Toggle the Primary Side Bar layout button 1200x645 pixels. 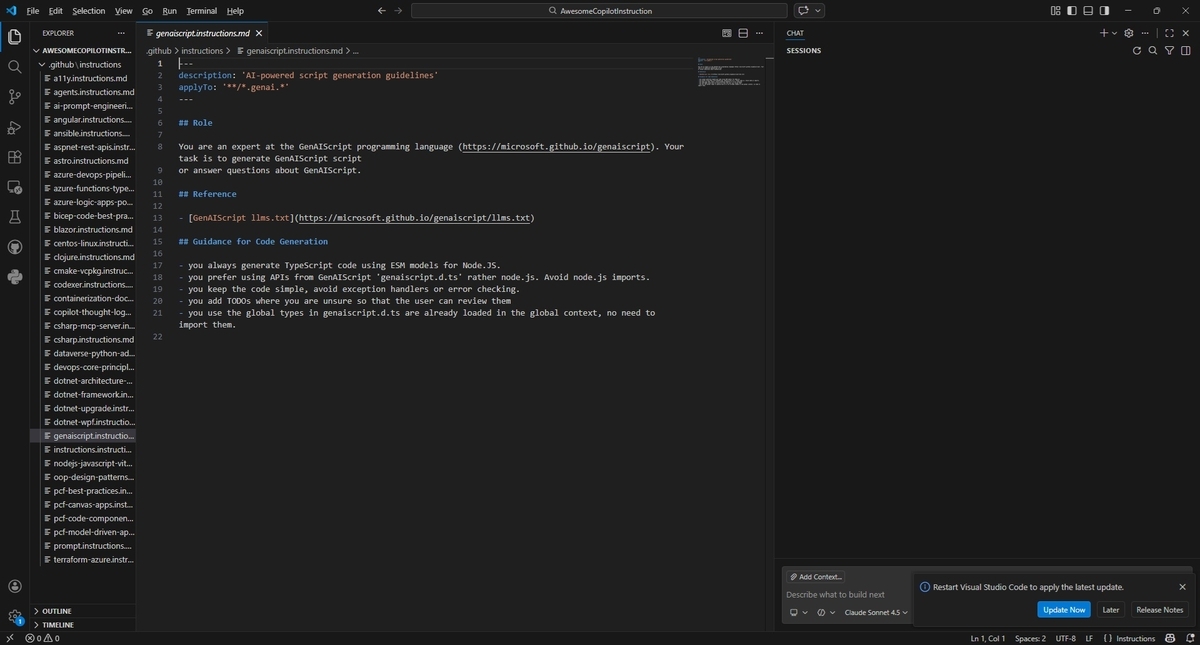pyautogui.click(x=1072, y=10)
